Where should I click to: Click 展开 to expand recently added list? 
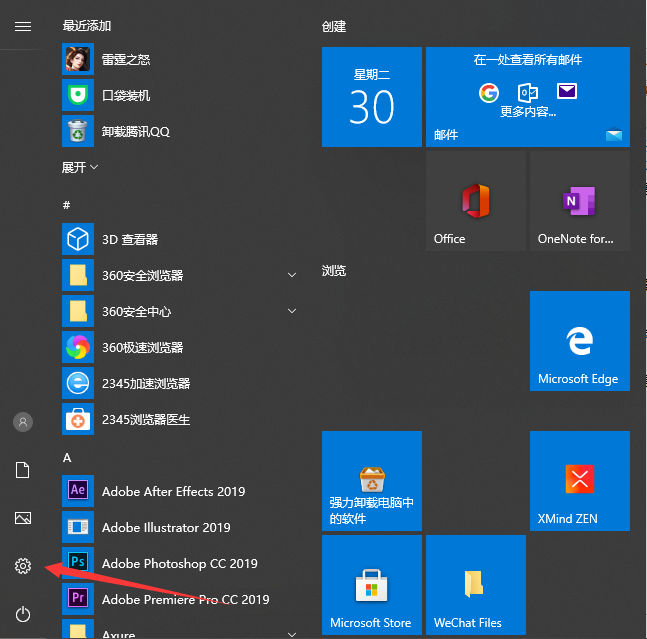pyautogui.click(x=80, y=167)
